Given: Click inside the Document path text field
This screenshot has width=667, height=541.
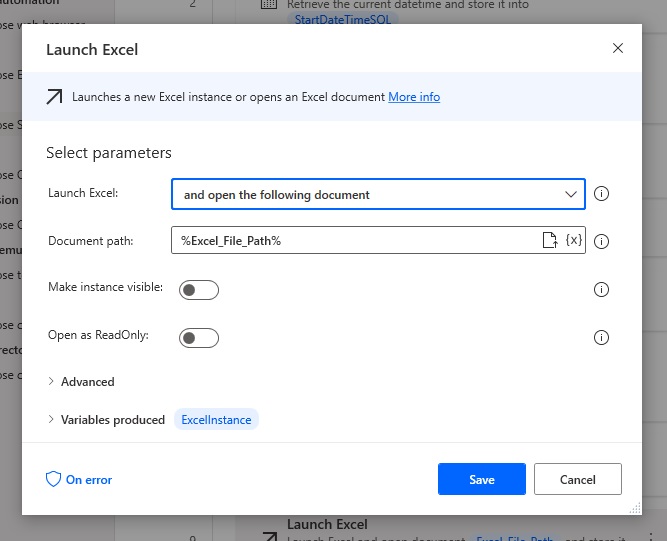Looking at the screenshot, I should coord(355,240).
